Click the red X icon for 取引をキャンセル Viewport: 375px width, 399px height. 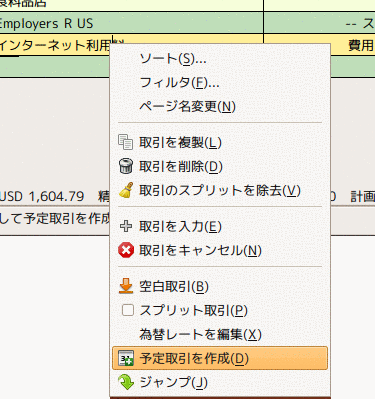coord(126,250)
